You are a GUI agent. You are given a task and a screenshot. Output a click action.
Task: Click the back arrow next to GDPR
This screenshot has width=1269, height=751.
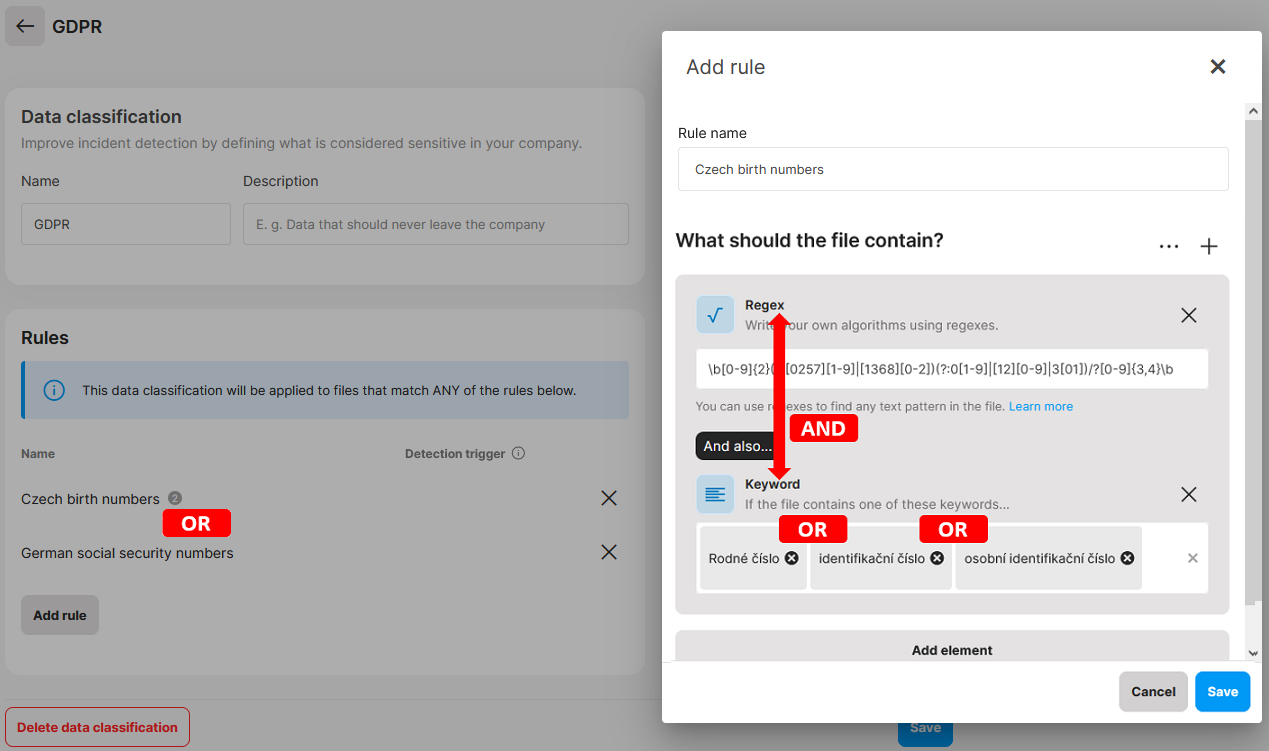point(25,27)
